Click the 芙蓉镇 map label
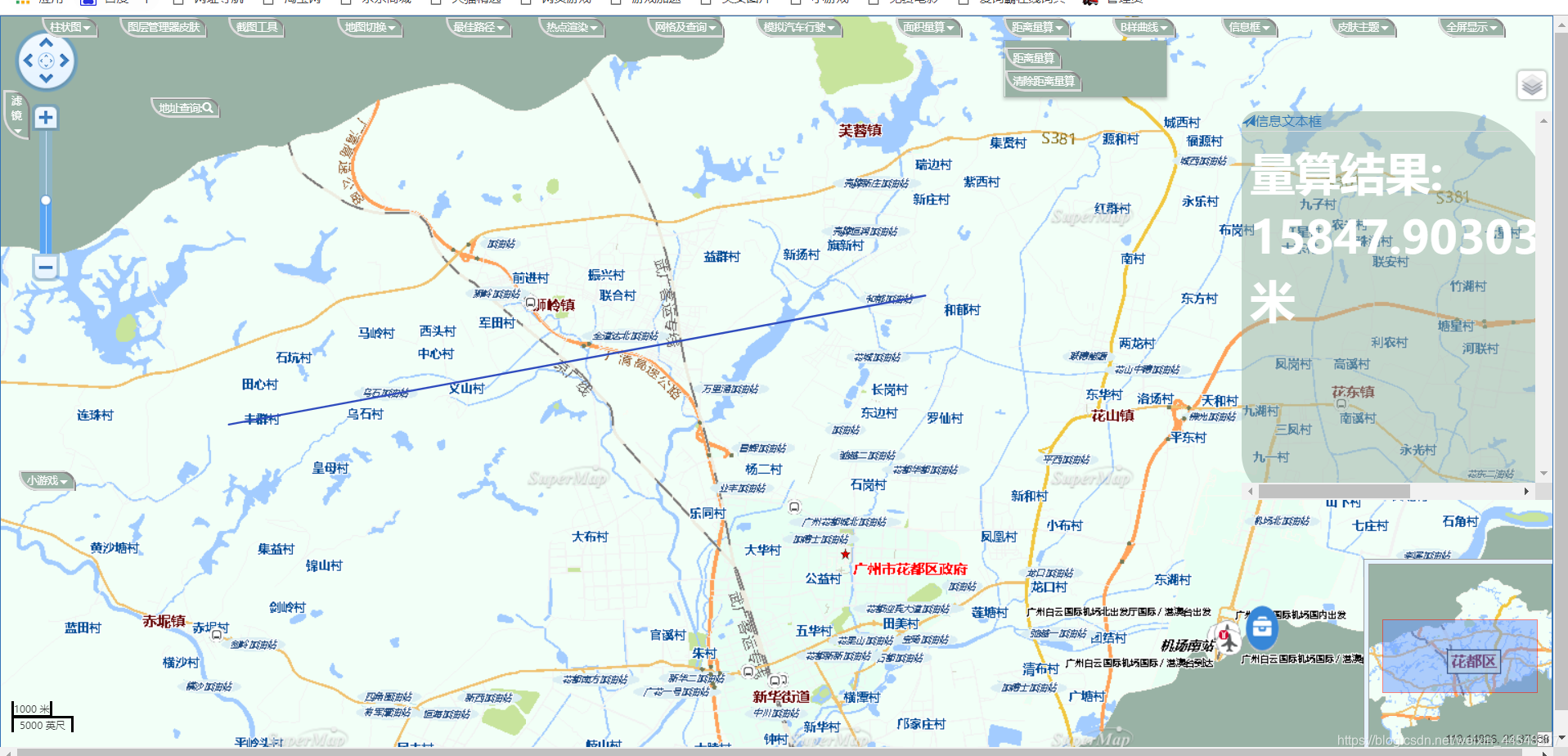This screenshot has height=756, width=1568. 860,130
